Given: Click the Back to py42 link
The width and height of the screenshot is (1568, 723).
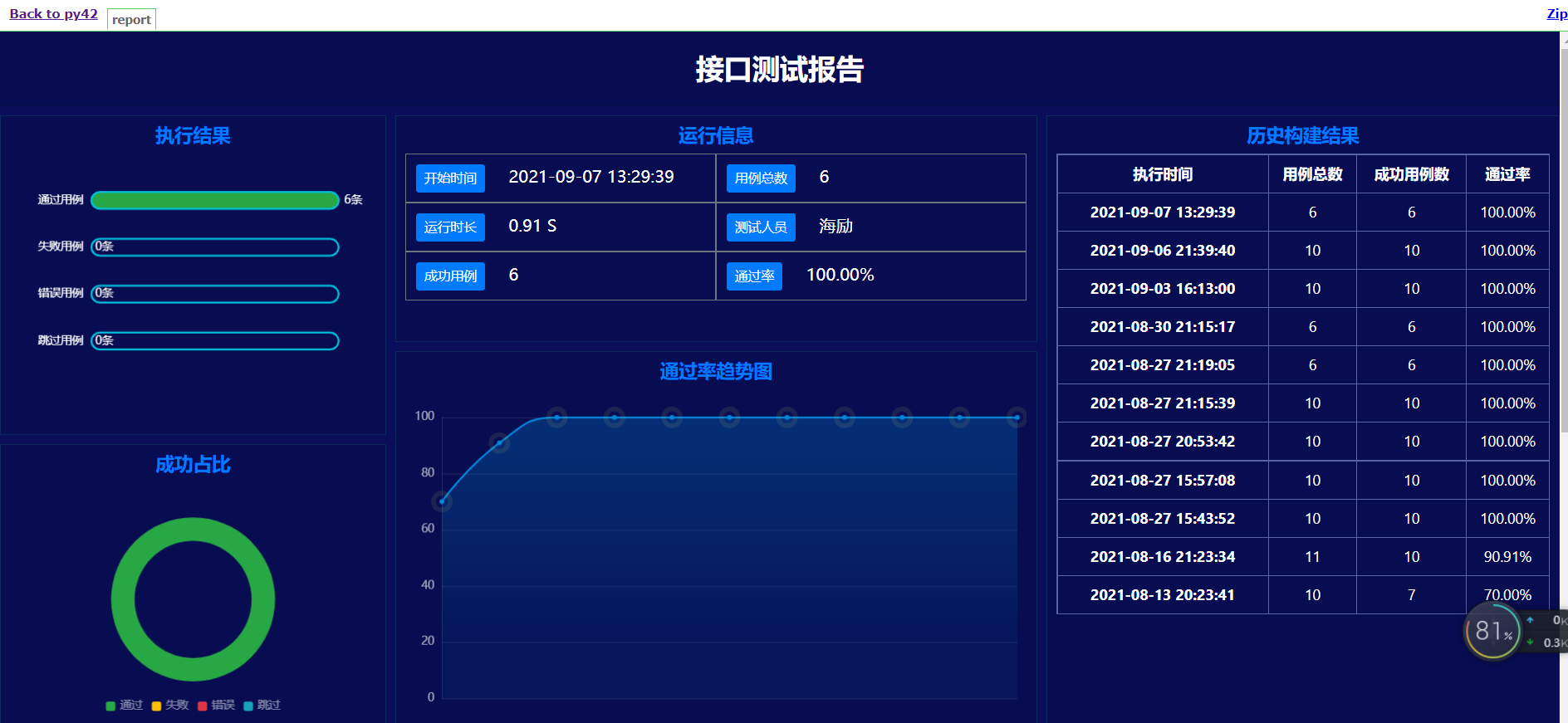Looking at the screenshot, I should tap(53, 14).
